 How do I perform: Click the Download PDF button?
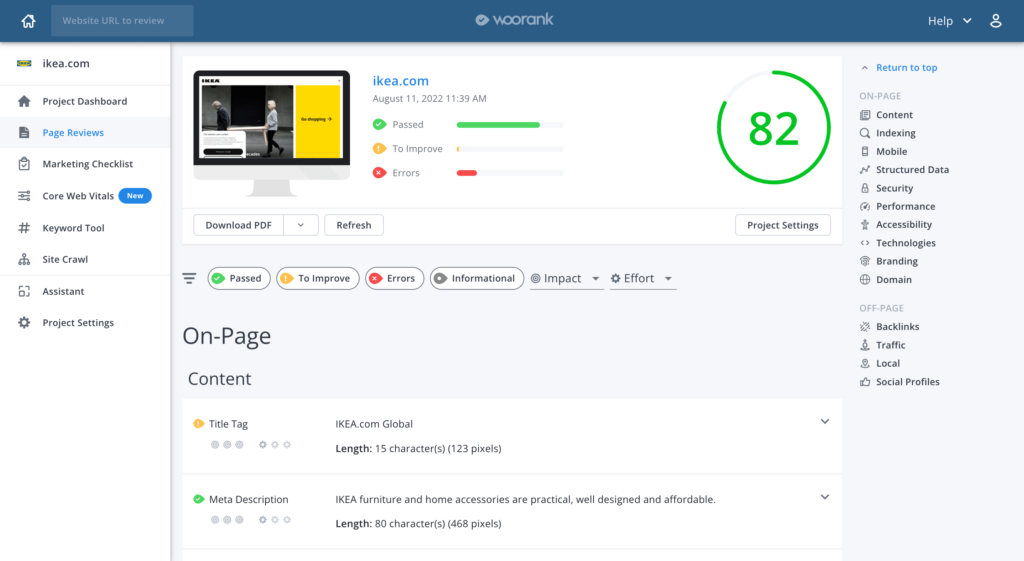coord(238,225)
